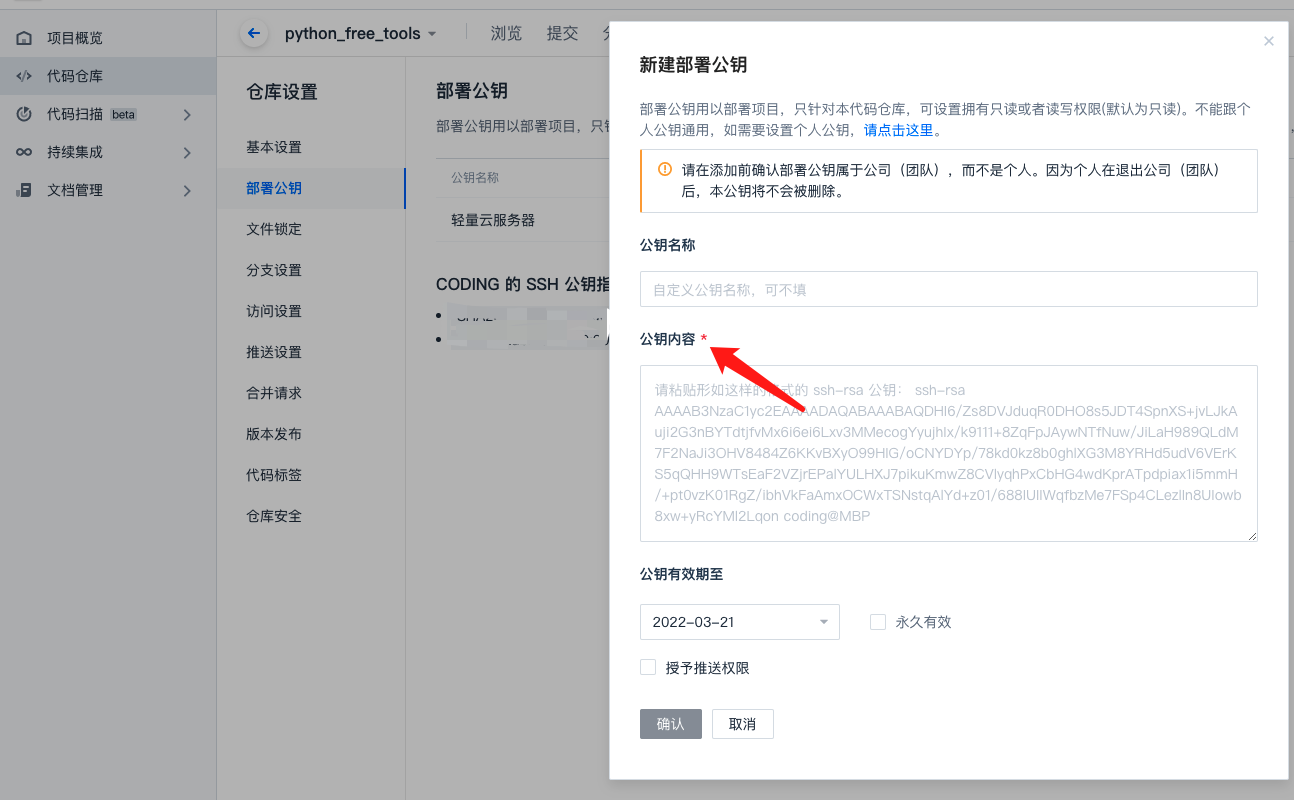Click the 代码仓库 code brackets icon
The width and height of the screenshot is (1294, 800).
[x=24, y=76]
